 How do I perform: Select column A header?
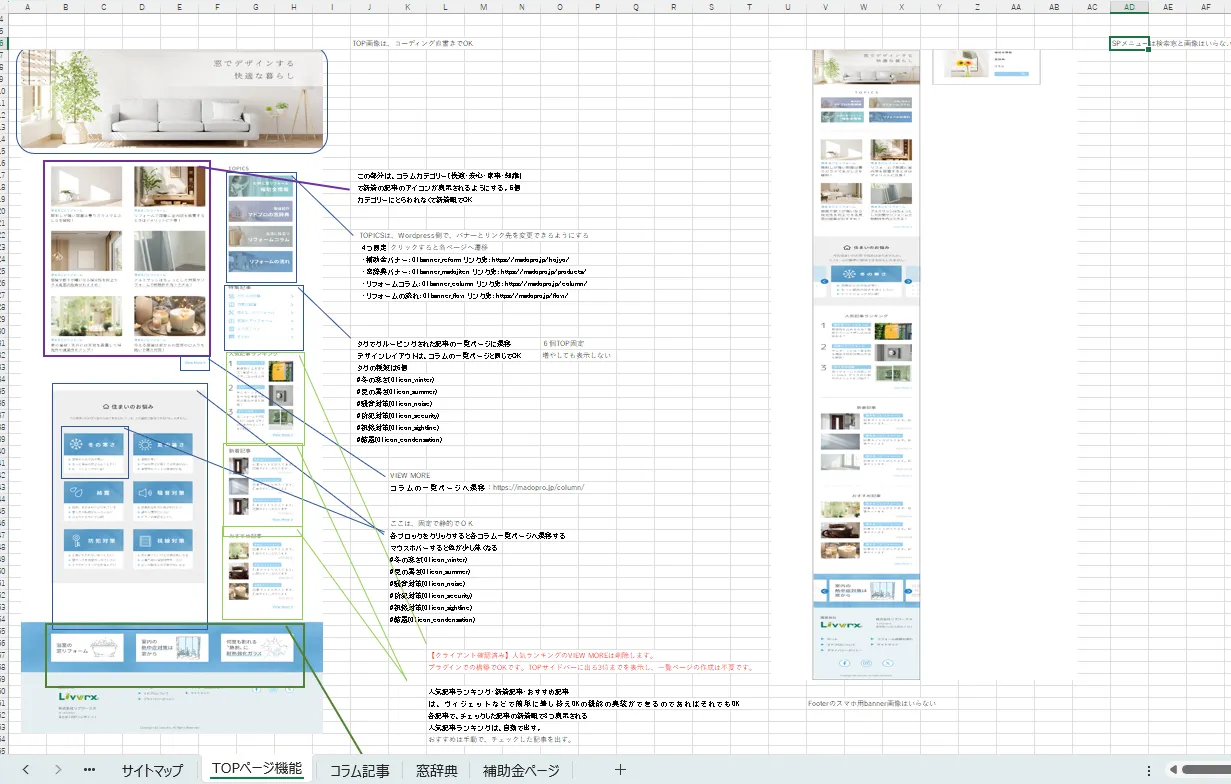[x=27, y=7]
